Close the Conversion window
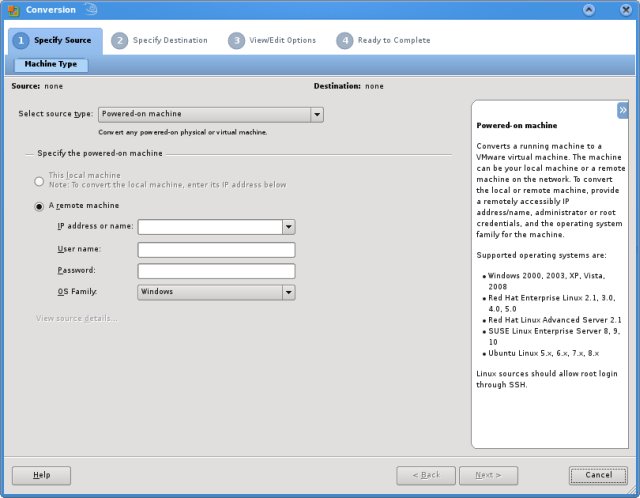 click(x=626, y=9)
